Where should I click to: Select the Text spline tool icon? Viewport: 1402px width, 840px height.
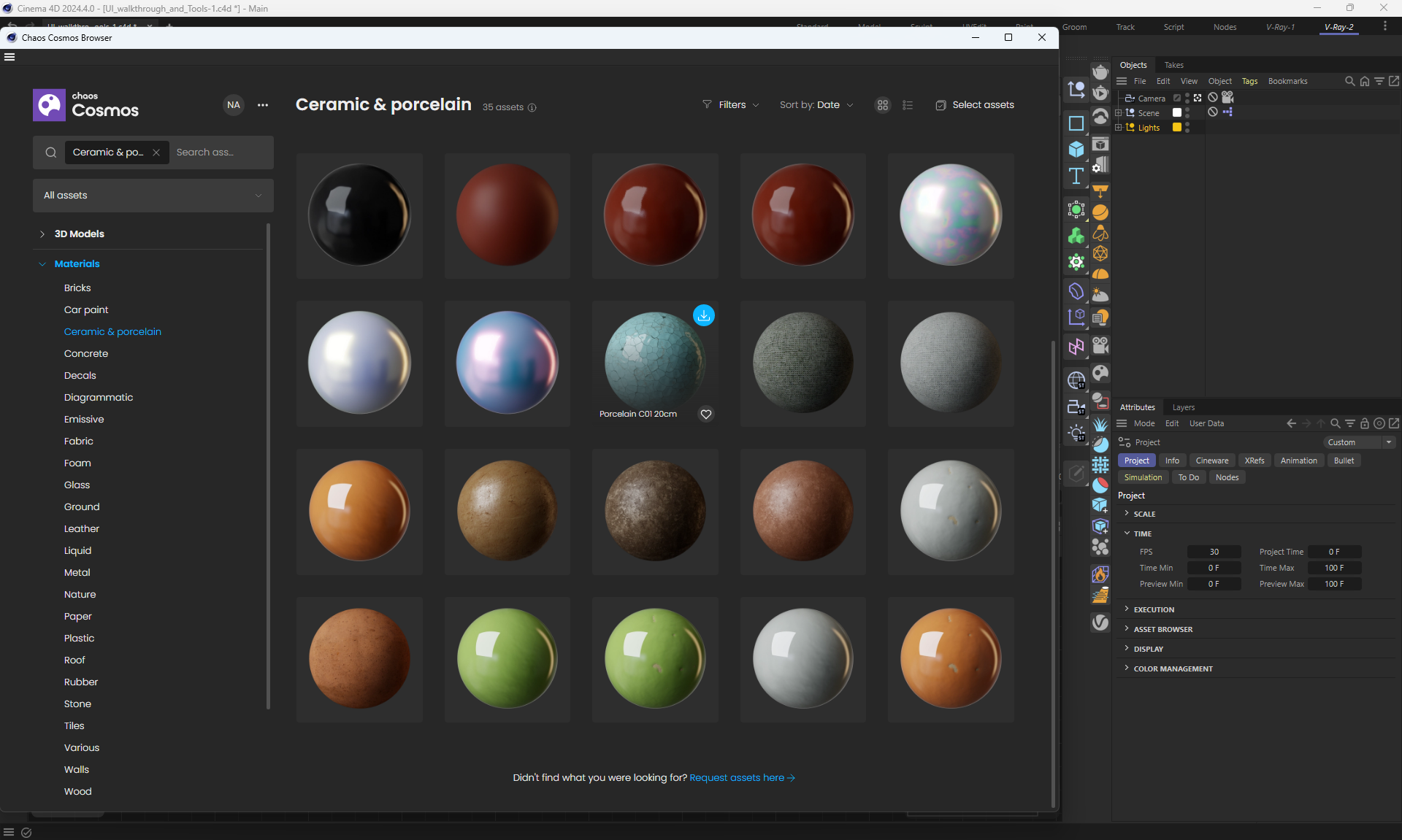(x=1076, y=176)
